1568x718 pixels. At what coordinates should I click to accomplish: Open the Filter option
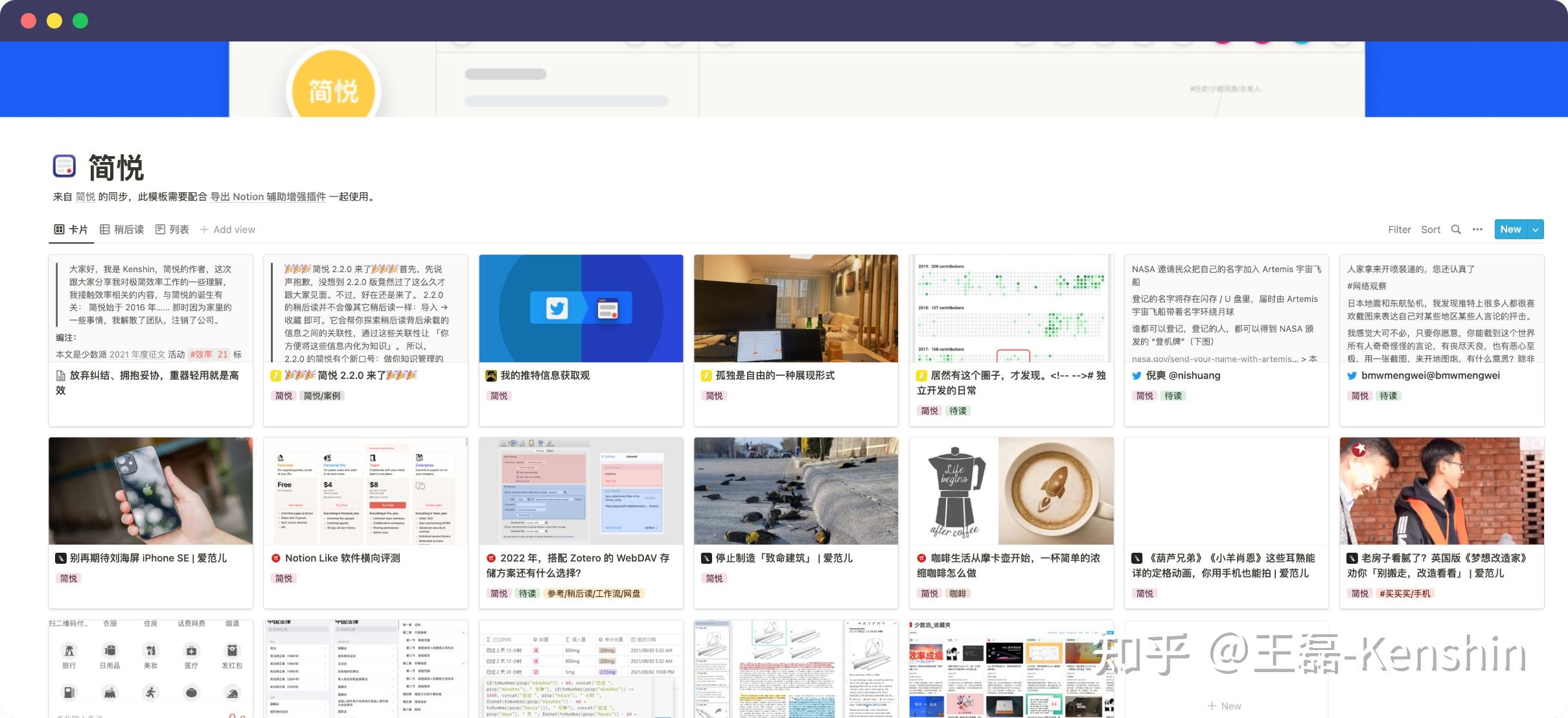[x=1399, y=229]
